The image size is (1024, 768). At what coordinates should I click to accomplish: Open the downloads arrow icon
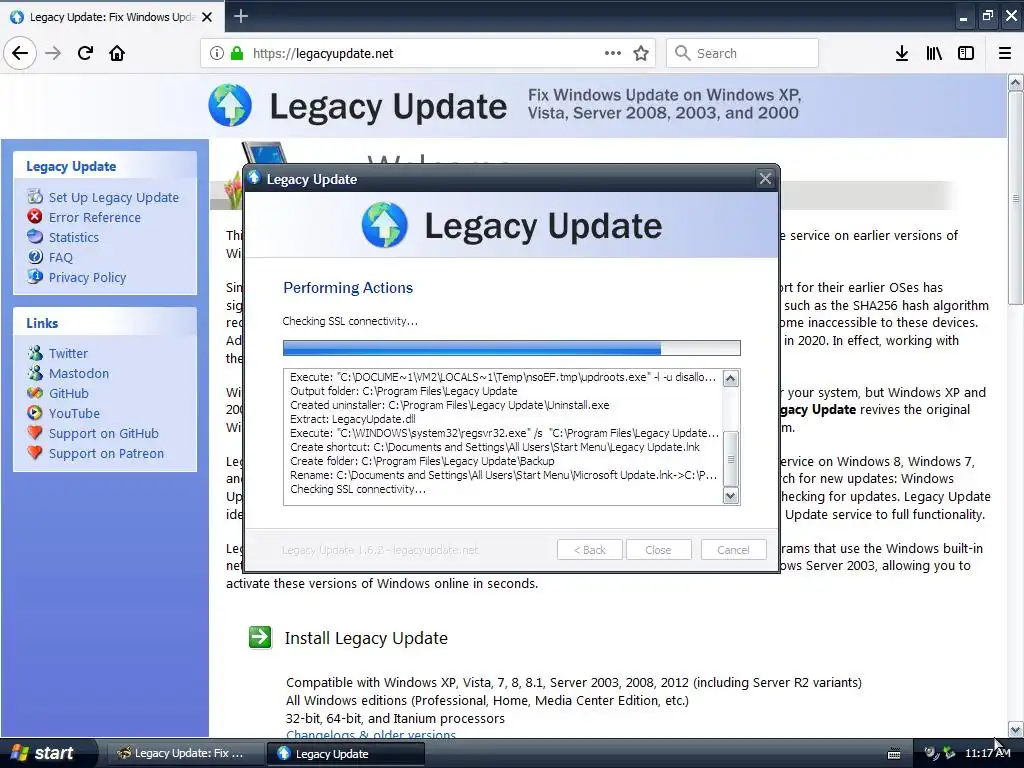pyautogui.click(x=902, y=53)
